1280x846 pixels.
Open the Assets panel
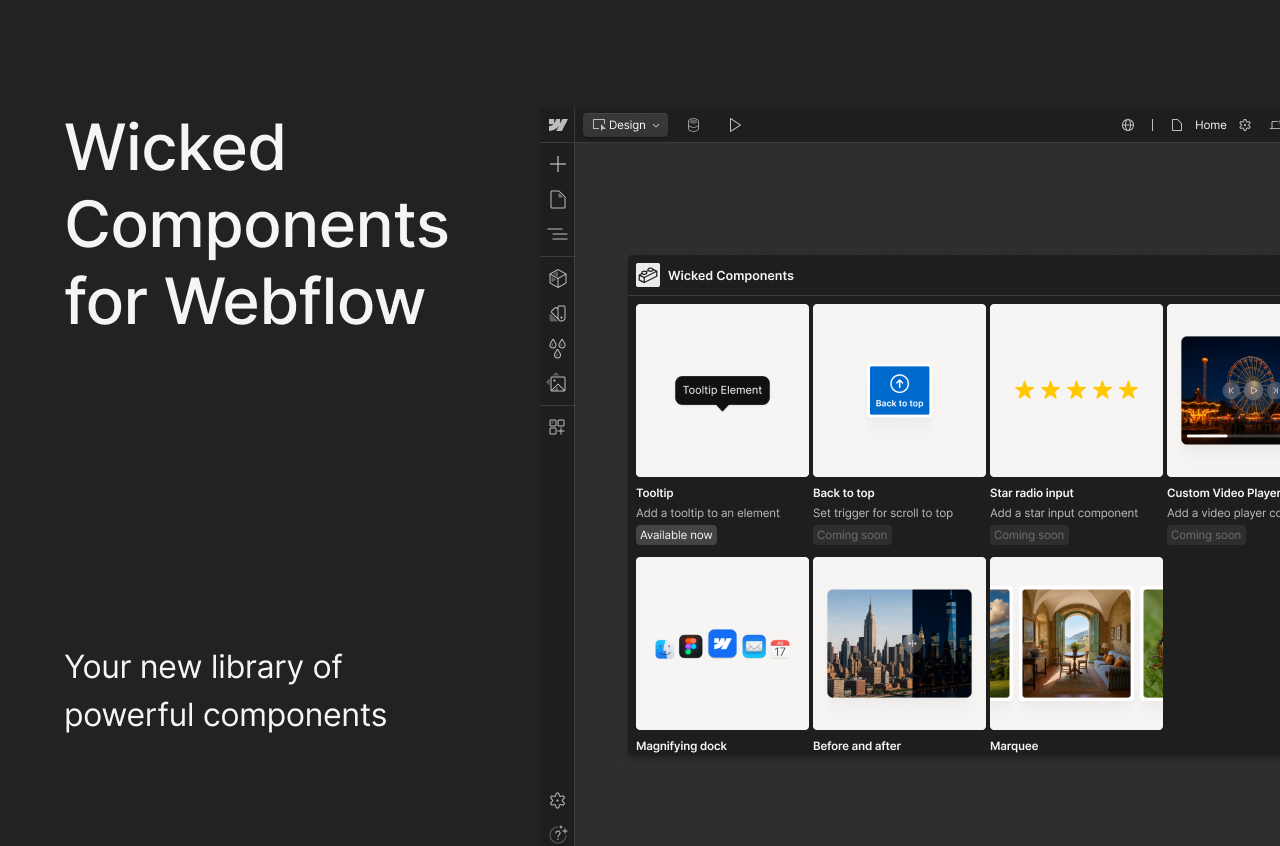click(x=557, y=383)
